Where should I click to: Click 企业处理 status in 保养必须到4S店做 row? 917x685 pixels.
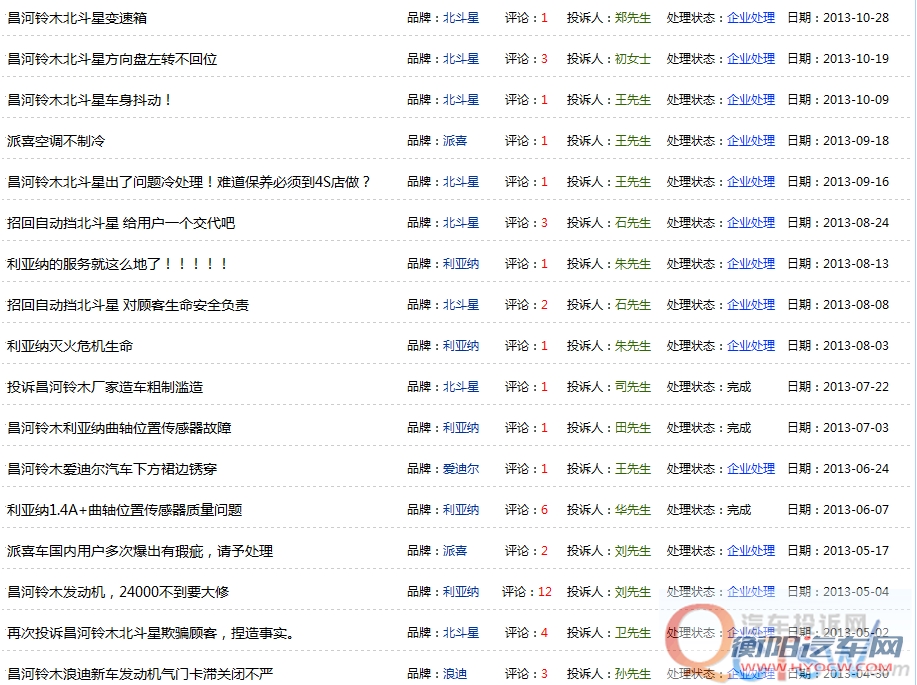[751, 181]
